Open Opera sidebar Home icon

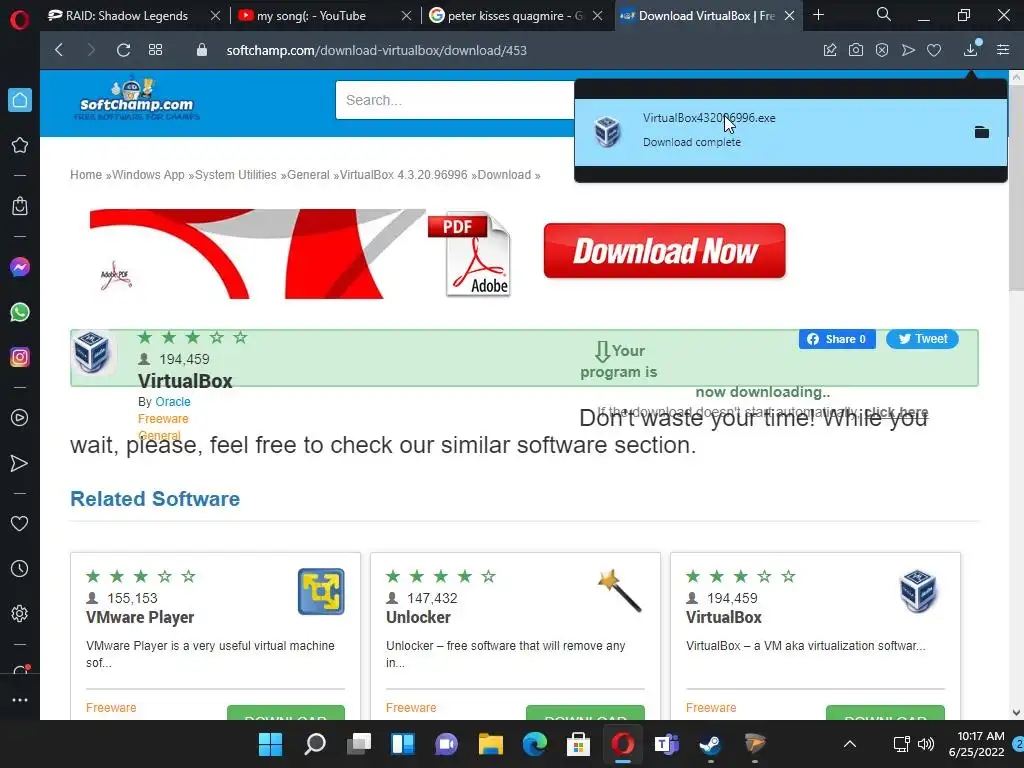(20, 100)
